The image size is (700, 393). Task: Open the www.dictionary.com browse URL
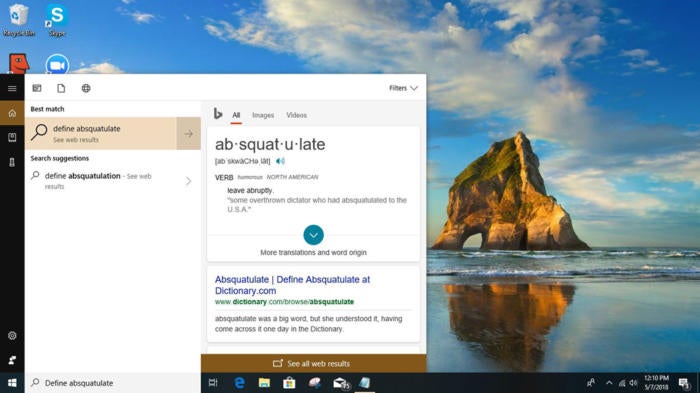click(284, 302)
